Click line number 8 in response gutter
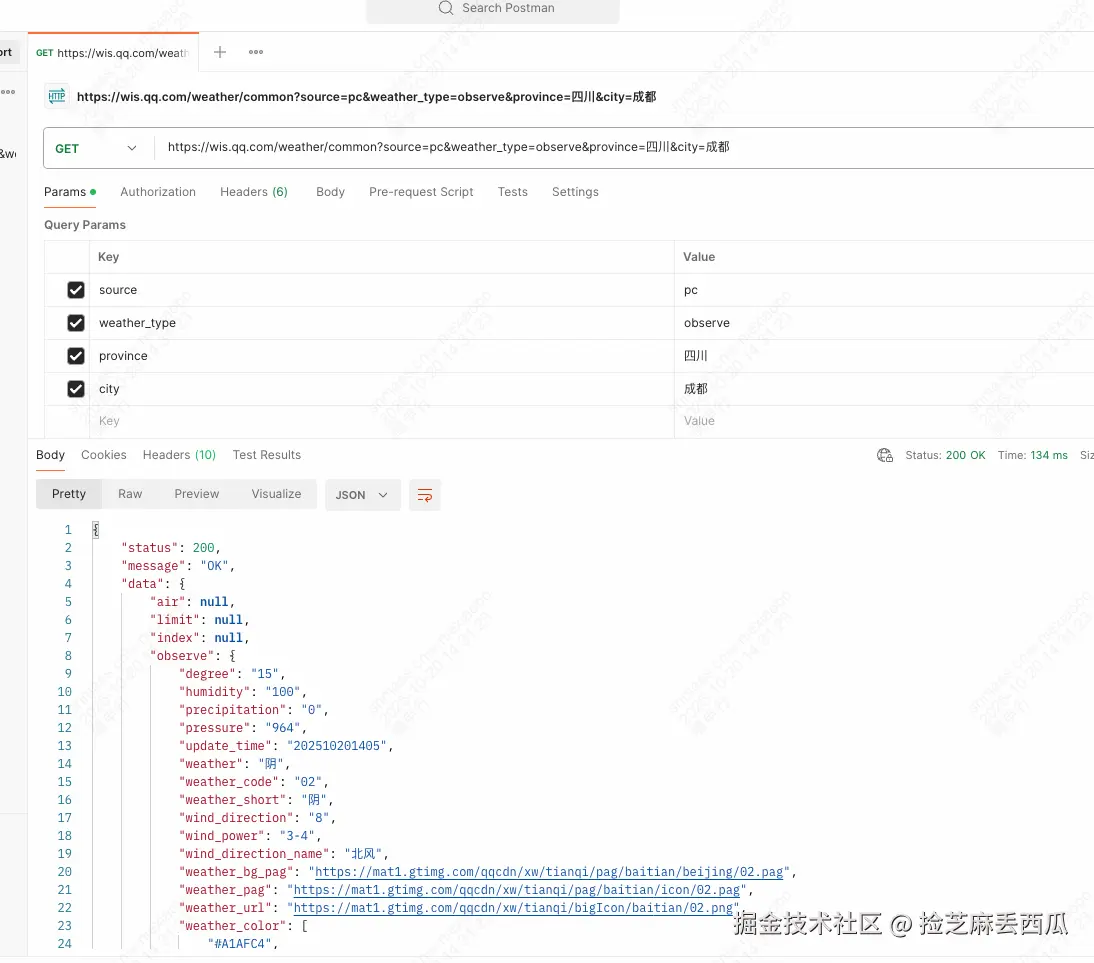Image resolution: width=1094 pixels, height=963 pixels. tap(68, 656)
